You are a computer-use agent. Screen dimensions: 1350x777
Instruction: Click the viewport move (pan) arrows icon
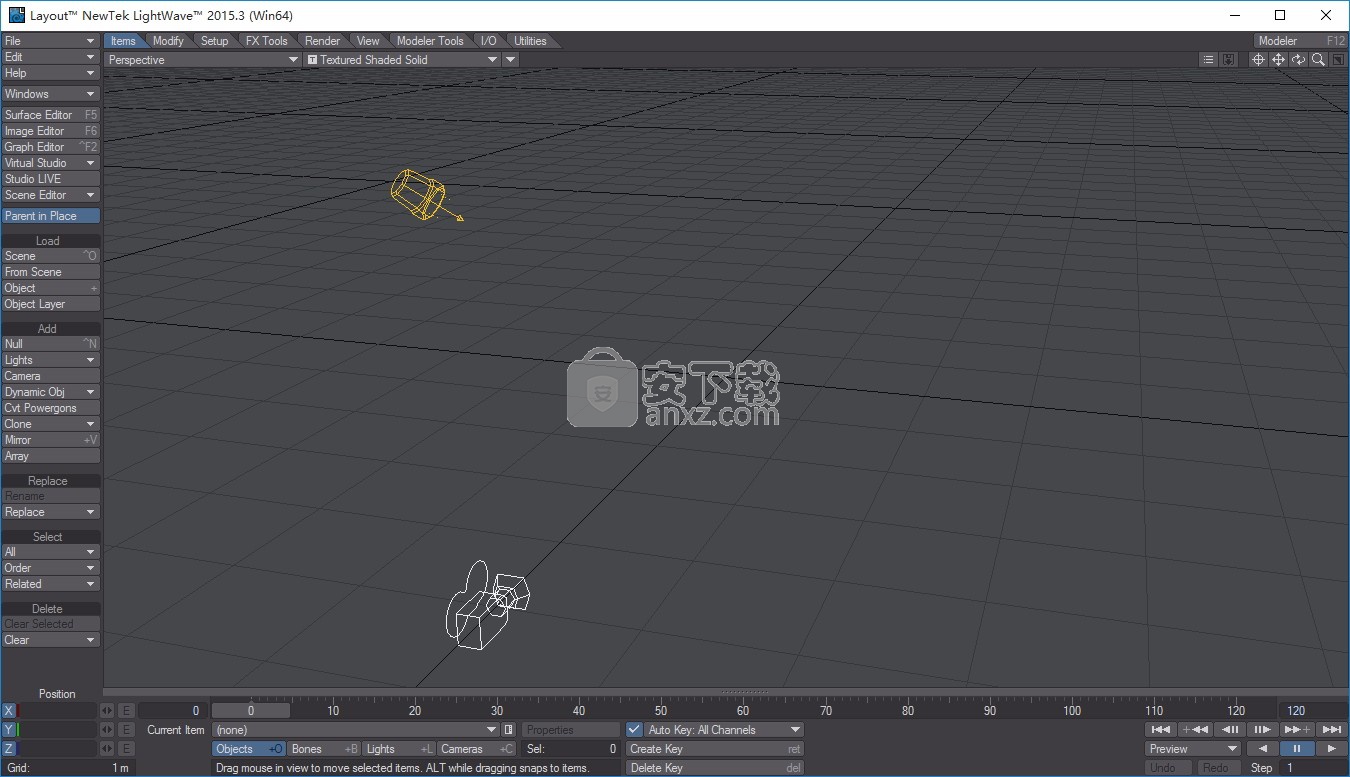1278,60
